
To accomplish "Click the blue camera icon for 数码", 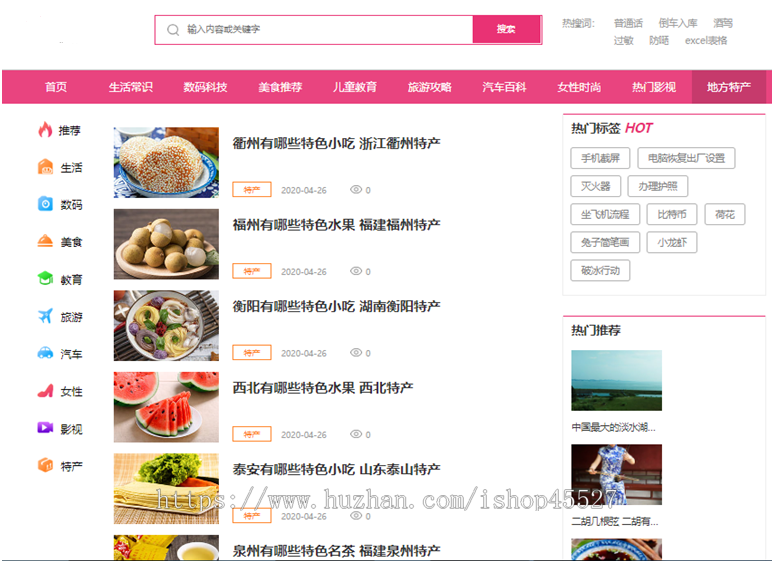I will (x=45, y=204).
